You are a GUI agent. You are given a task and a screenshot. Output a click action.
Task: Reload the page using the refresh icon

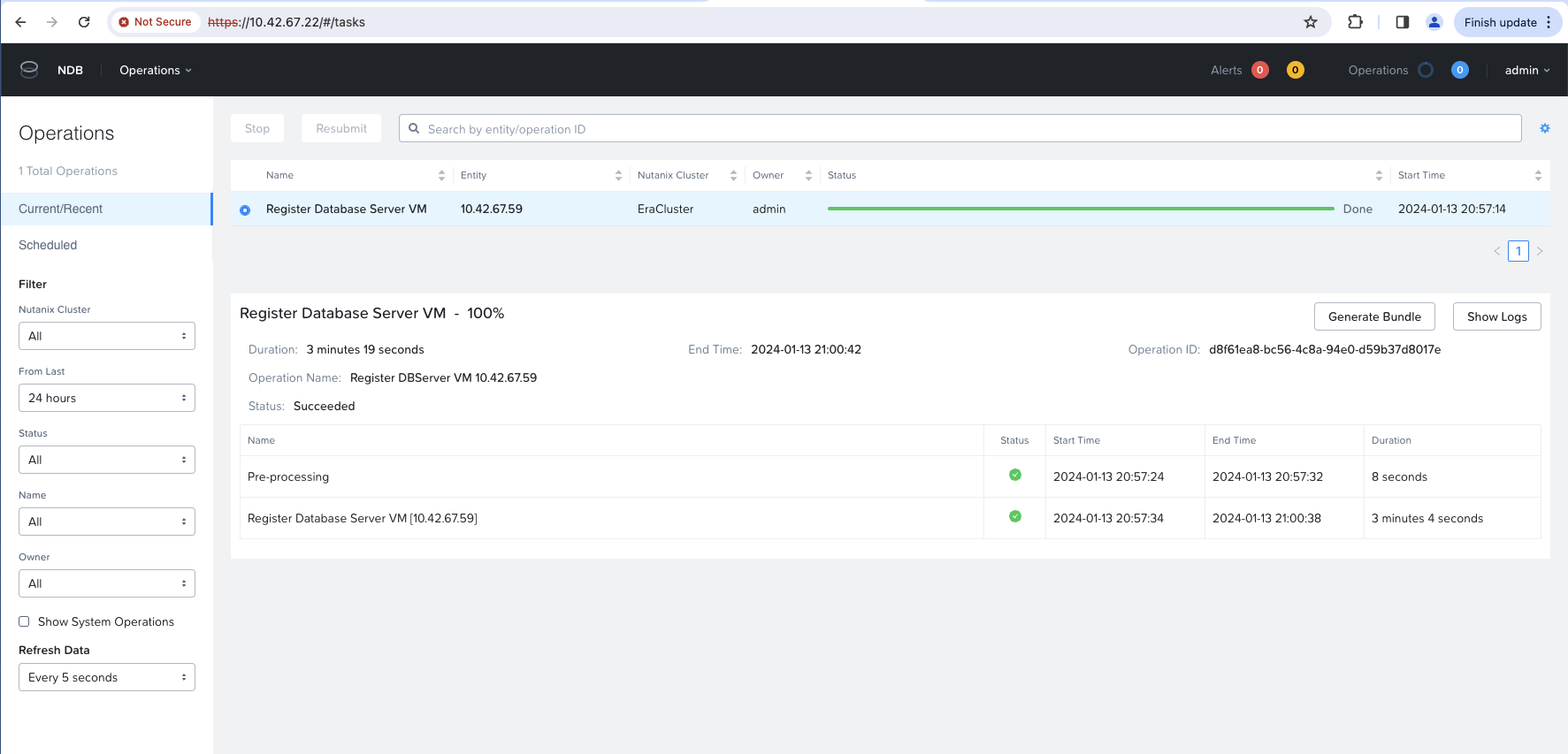[x=84, y=22]
